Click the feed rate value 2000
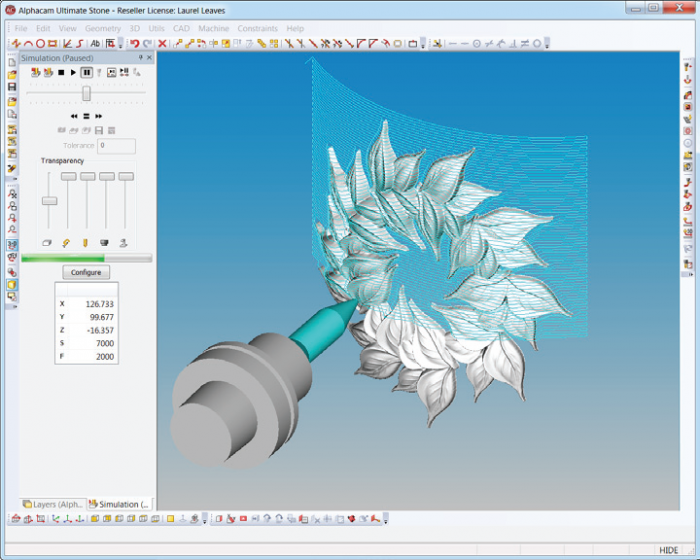The height and width of the screenshot is (560, 700). (x=105, y=357)
